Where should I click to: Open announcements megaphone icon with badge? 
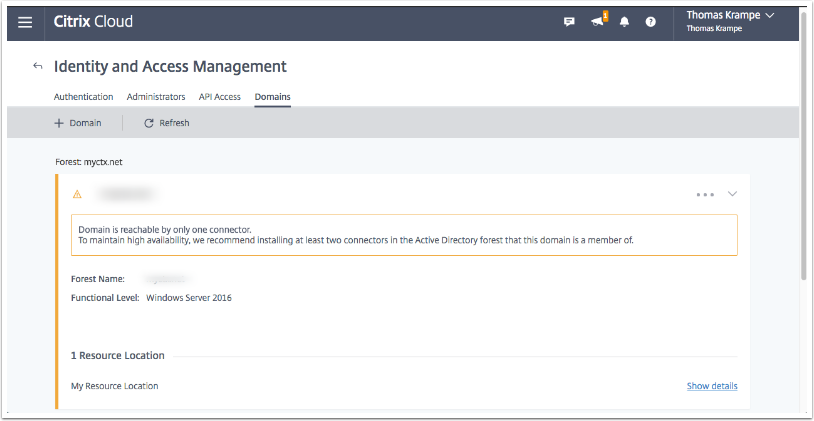click(599, 20)
